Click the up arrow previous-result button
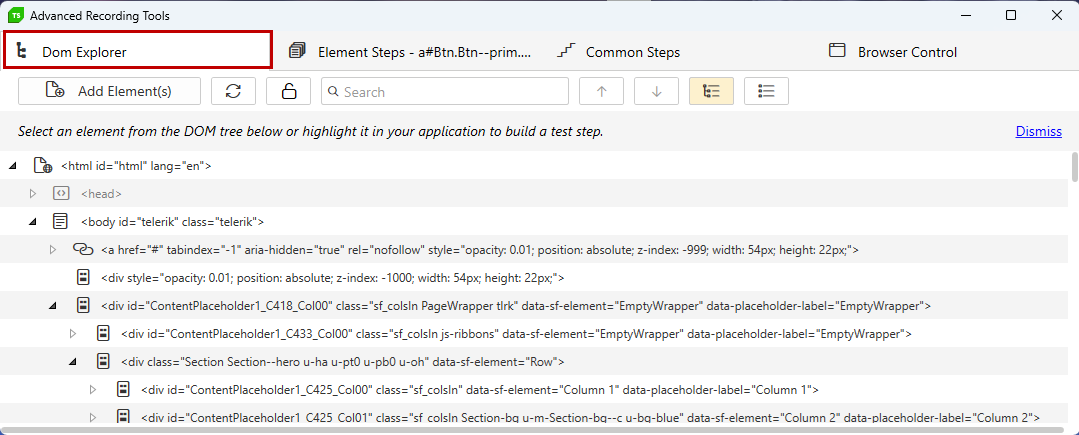This screenshot has height=435, width=1079. (x=601, y=91)
